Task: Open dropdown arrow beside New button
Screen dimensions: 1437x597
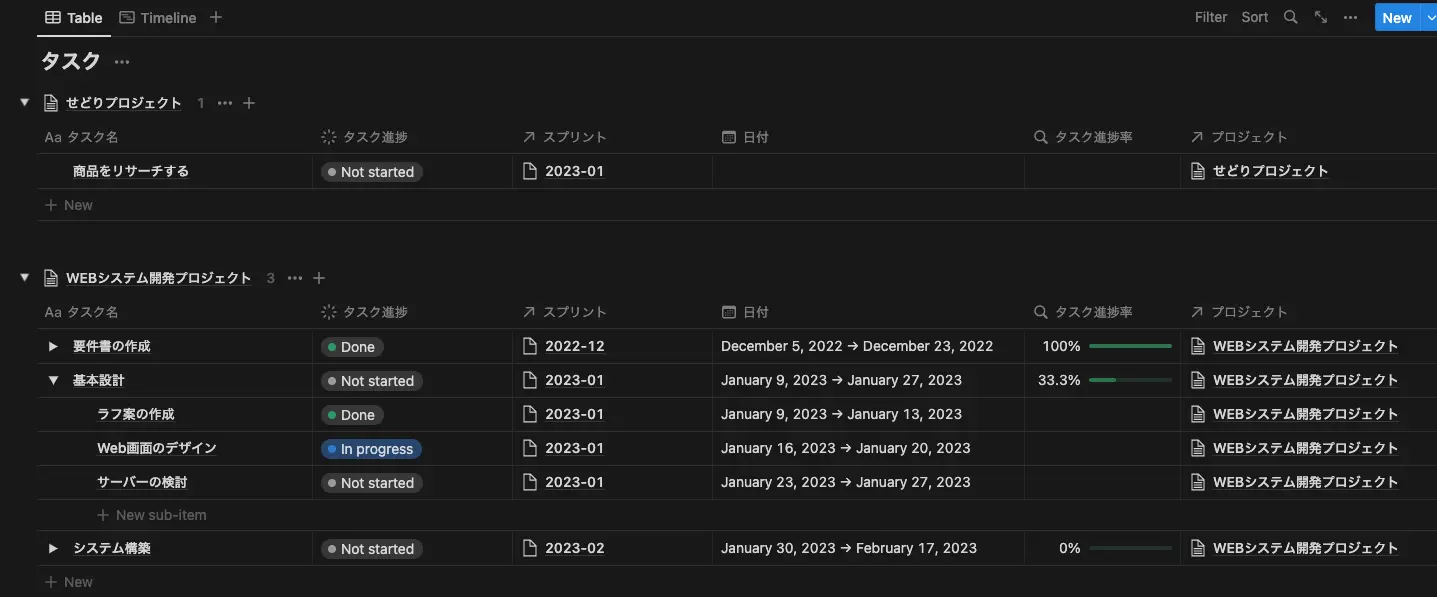Action: 1428,17
